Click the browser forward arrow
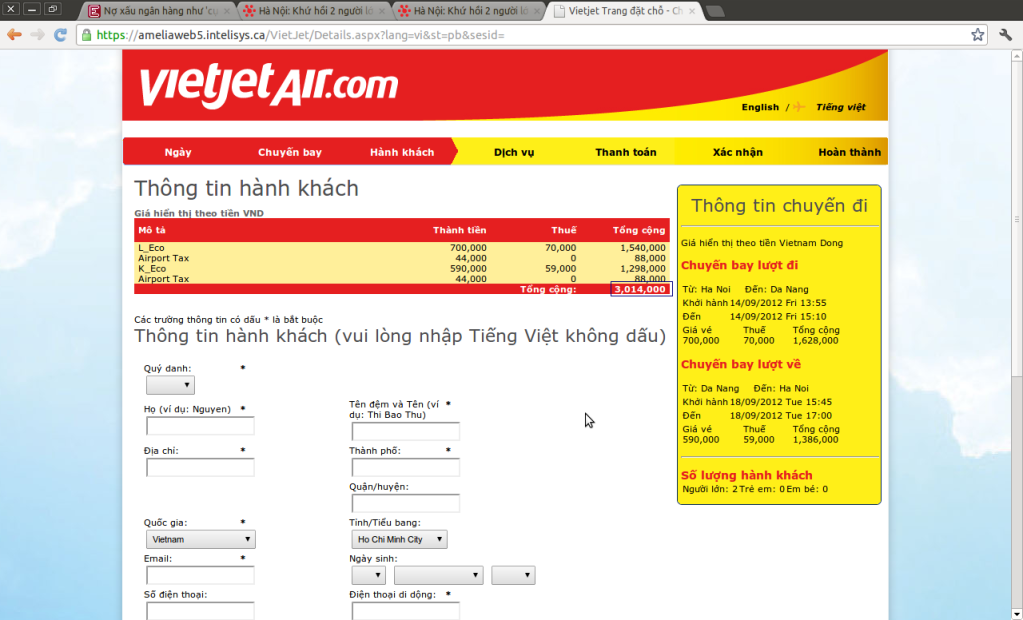Image resolution: width=1023 pixels, height=620 pixels. [37, 34]
